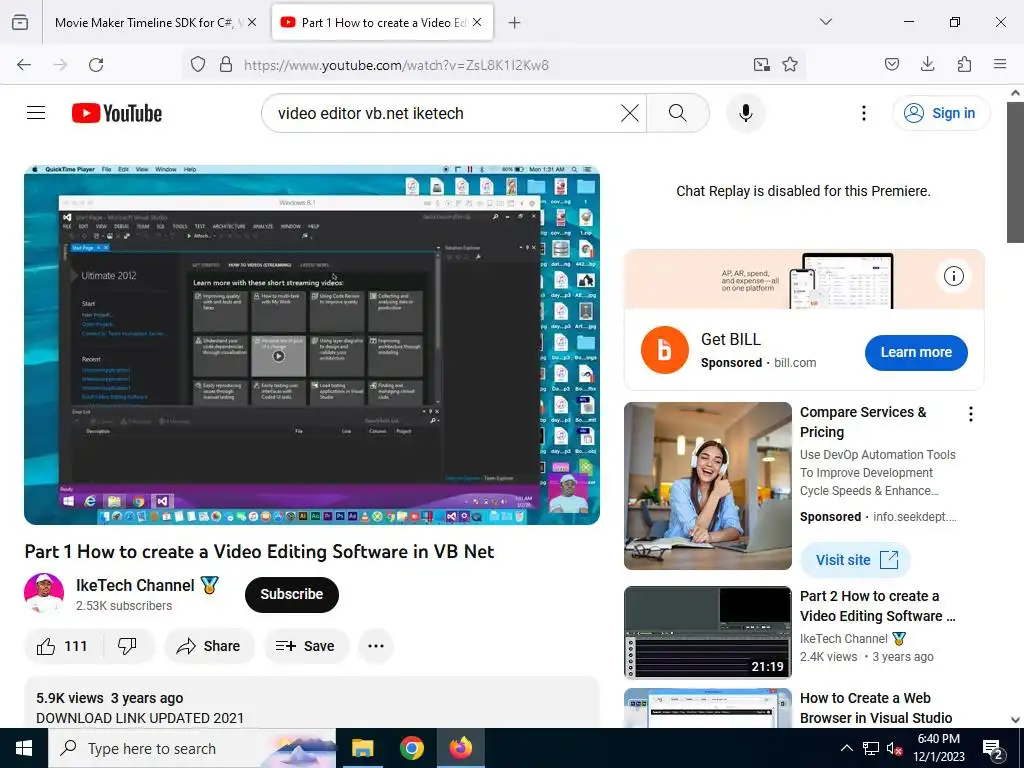Open picture-in-picture icon in address bar
The image size is (1024, 768).
coord(761,64)
